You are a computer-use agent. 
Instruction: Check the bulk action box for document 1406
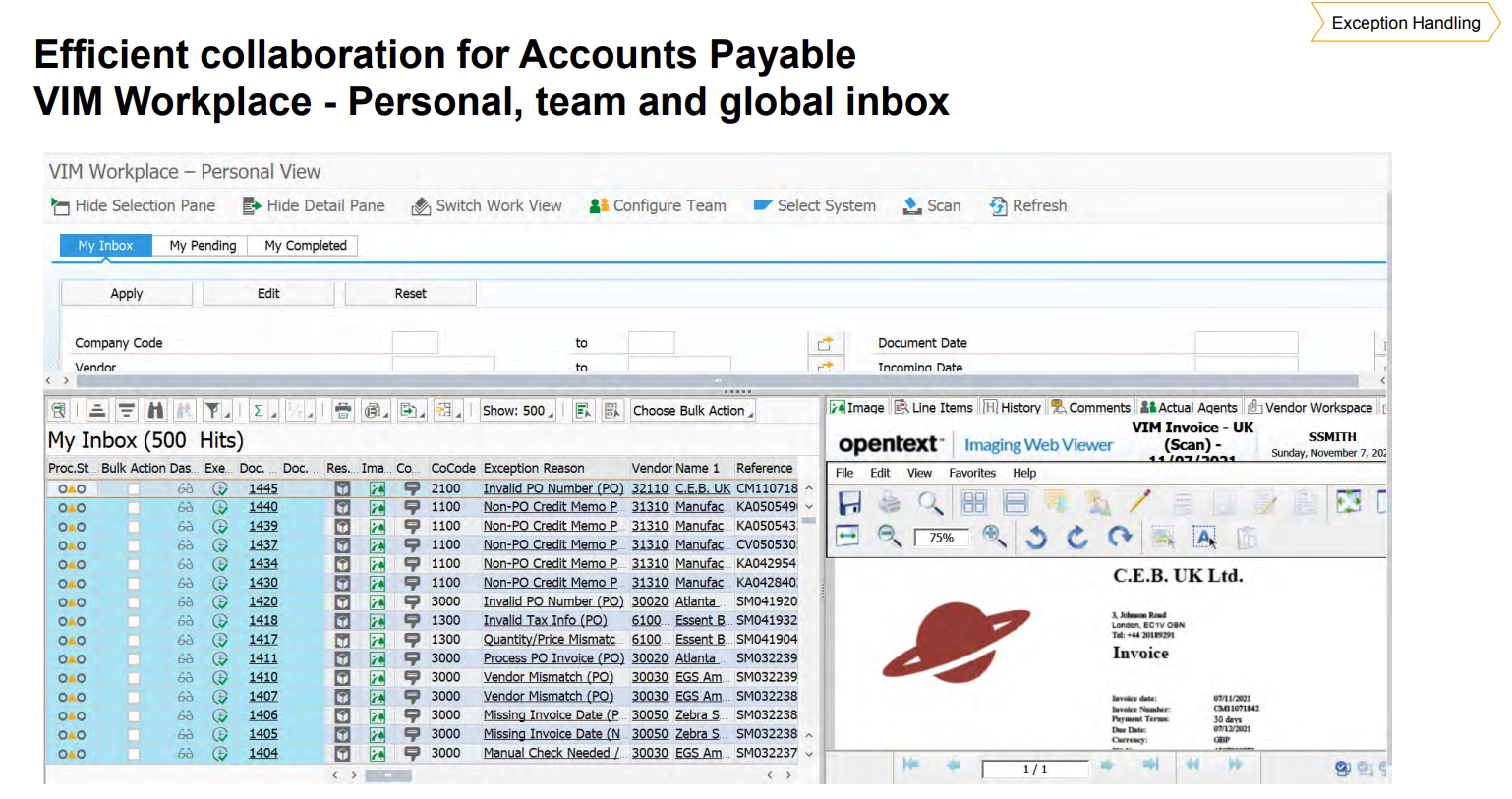pyautogui.click(x=133, y=715)
